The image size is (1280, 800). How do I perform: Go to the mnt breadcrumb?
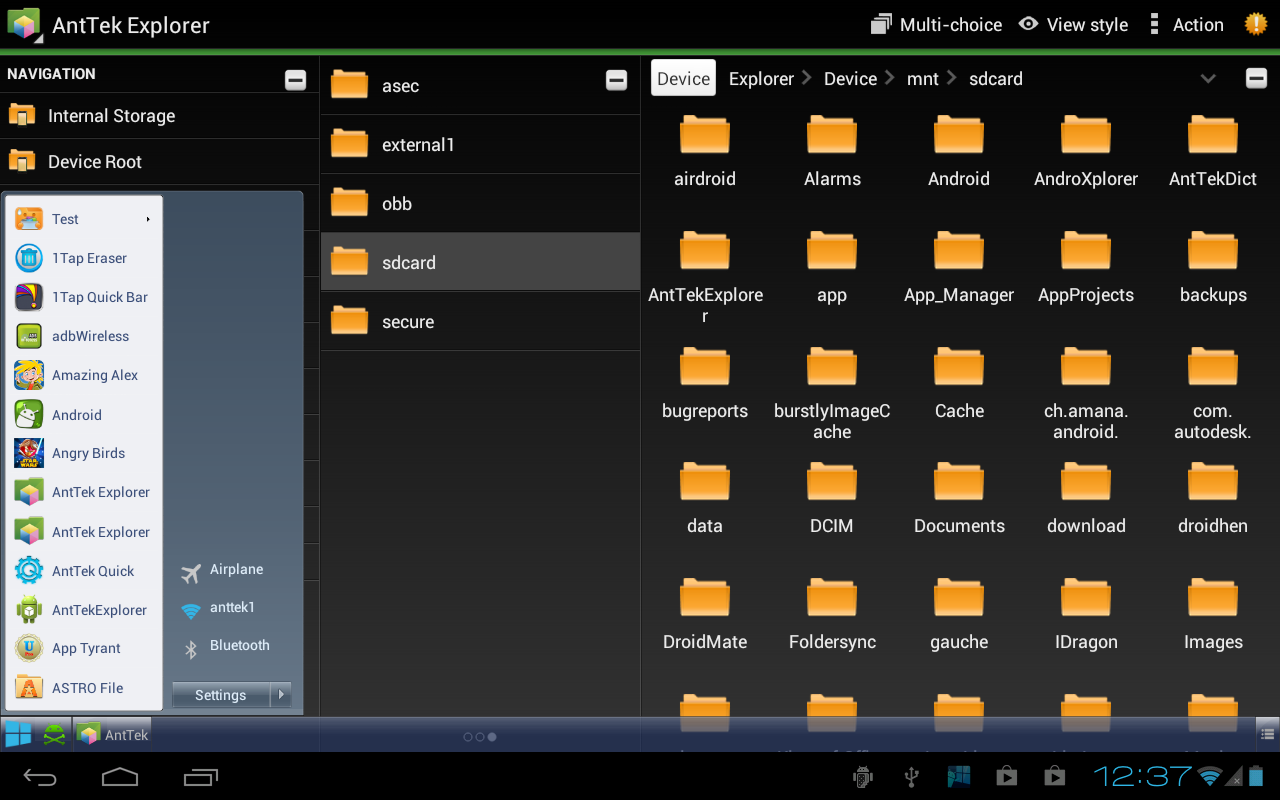[x=923, y=79]
